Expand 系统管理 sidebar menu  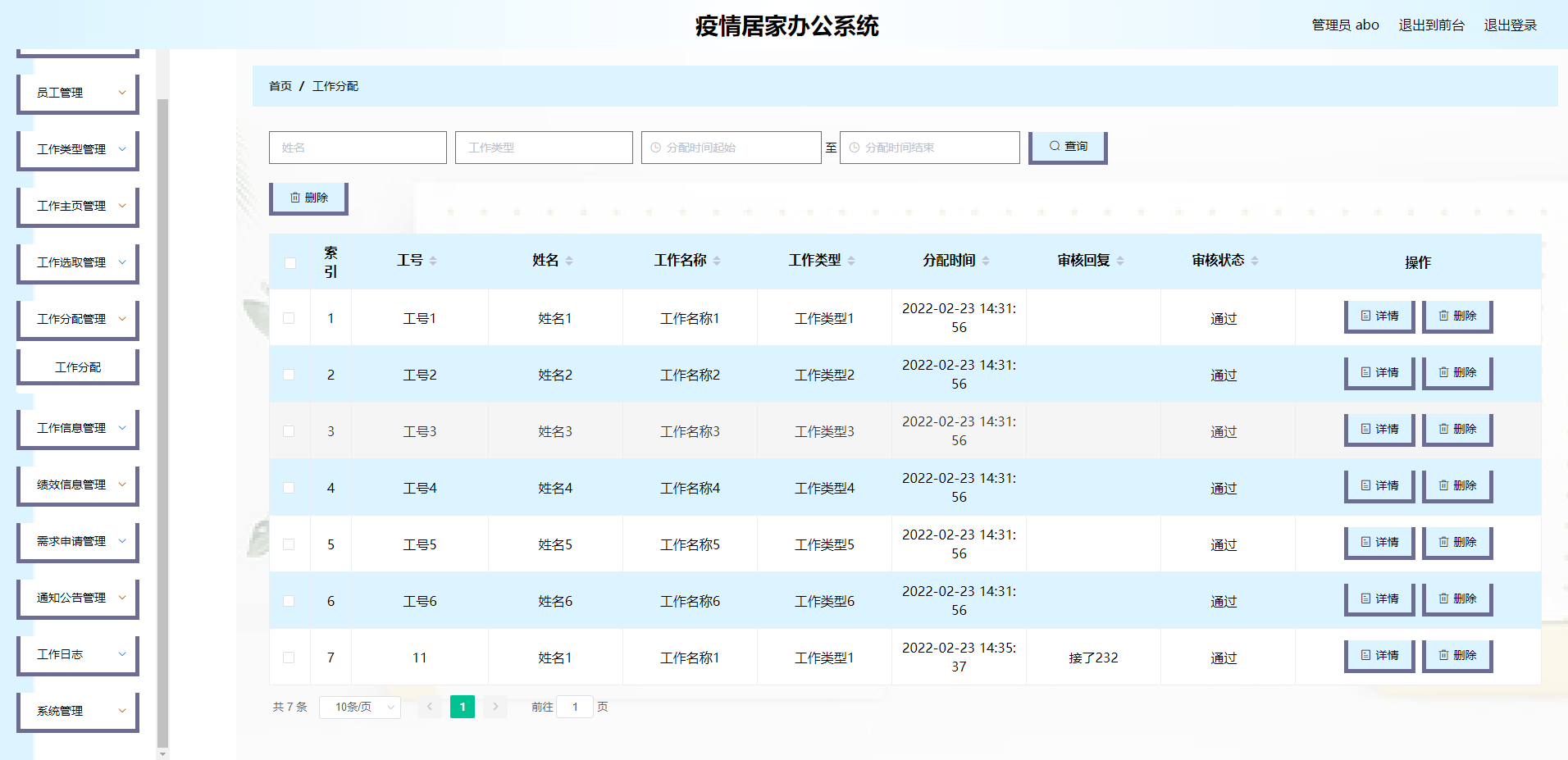click(78, 712)
